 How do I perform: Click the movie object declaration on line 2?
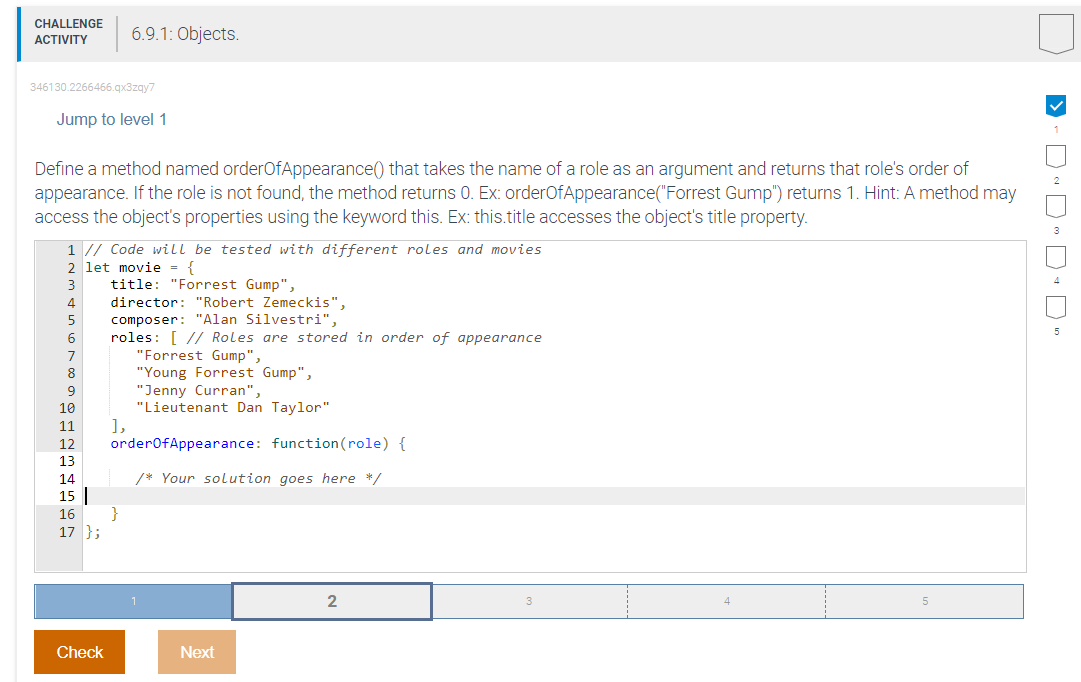(135, 267)
